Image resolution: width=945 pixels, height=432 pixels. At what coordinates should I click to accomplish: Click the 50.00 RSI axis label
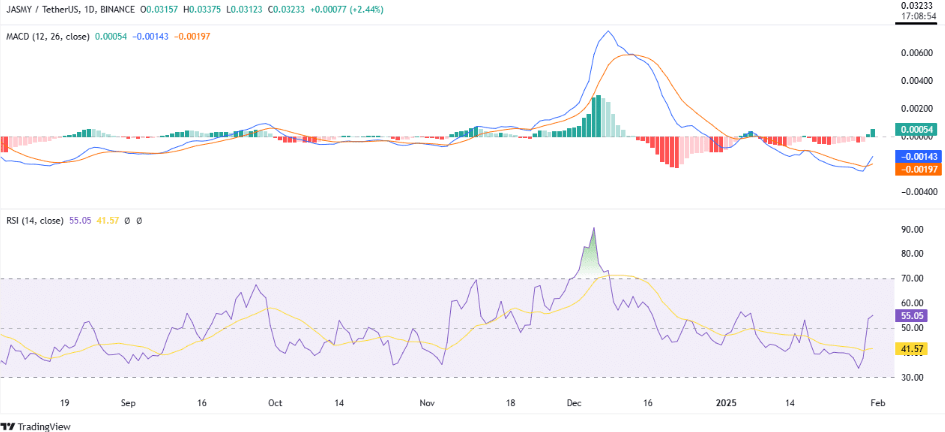[x=911, y=328]
